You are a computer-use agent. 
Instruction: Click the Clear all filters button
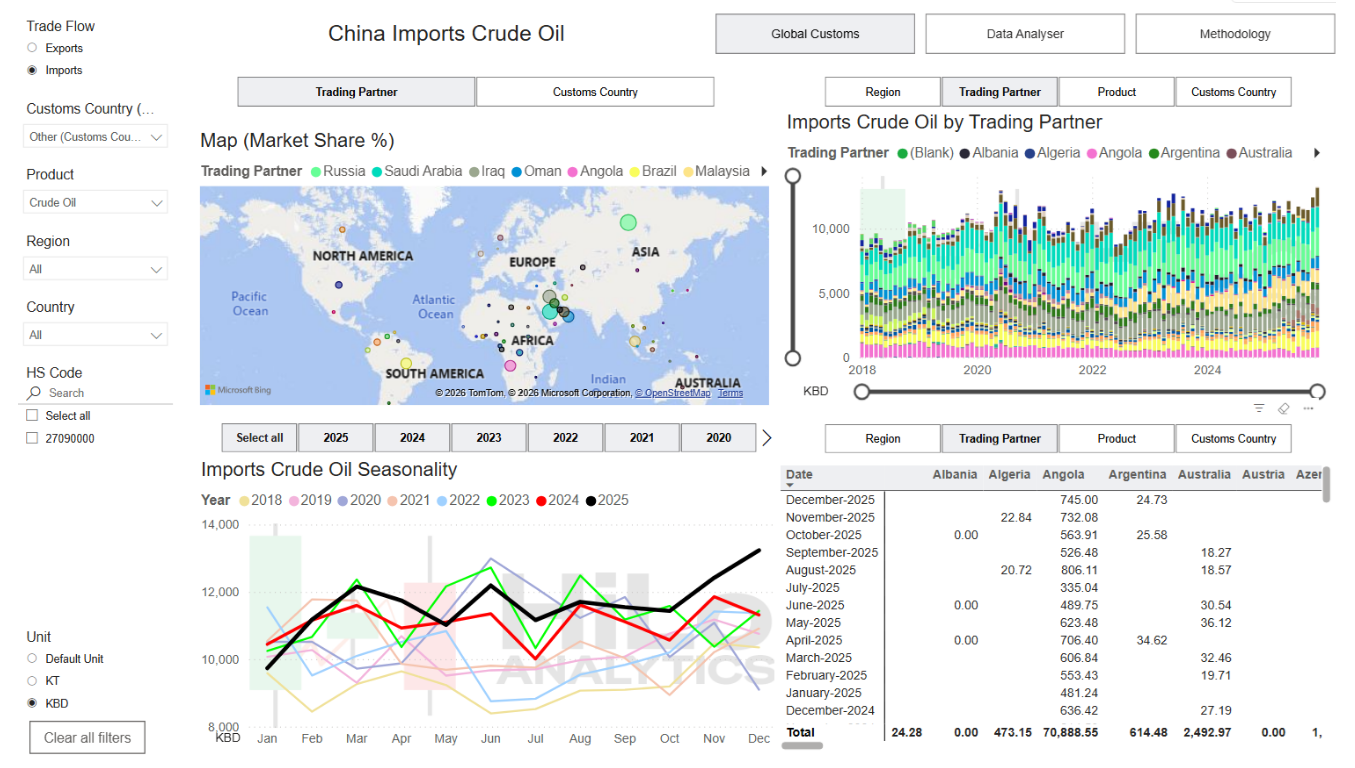click(87, 738)
